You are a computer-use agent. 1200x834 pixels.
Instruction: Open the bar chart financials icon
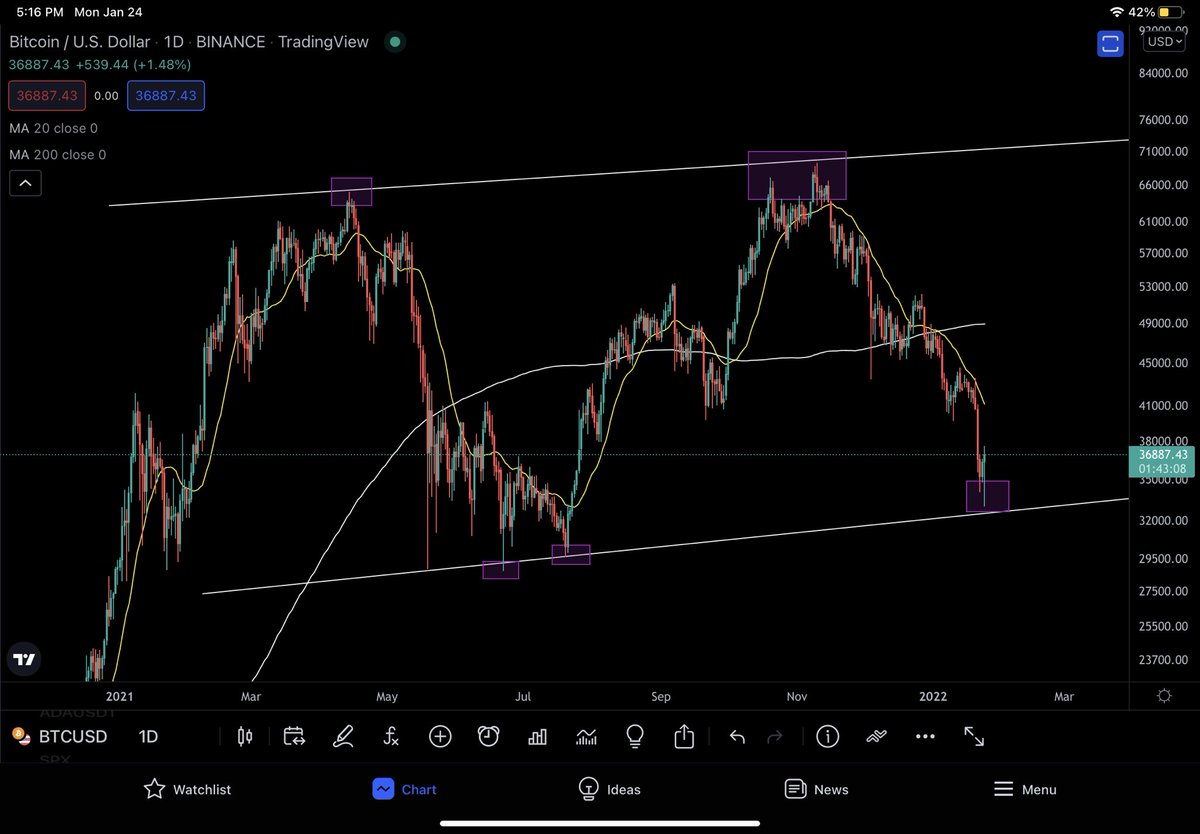tap(537, 737)
